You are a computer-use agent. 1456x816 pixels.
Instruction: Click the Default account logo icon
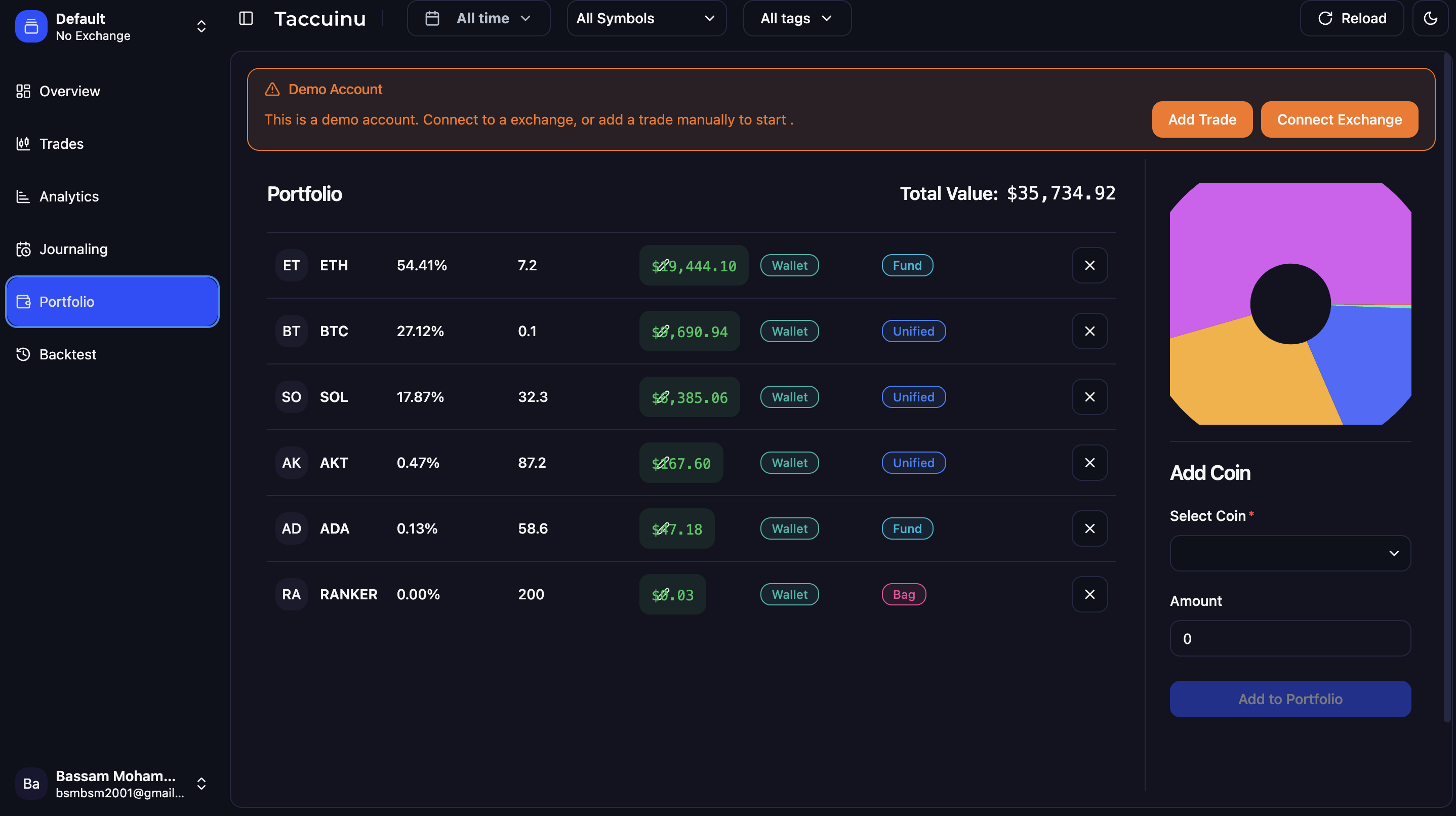click(x=31, y=26)
